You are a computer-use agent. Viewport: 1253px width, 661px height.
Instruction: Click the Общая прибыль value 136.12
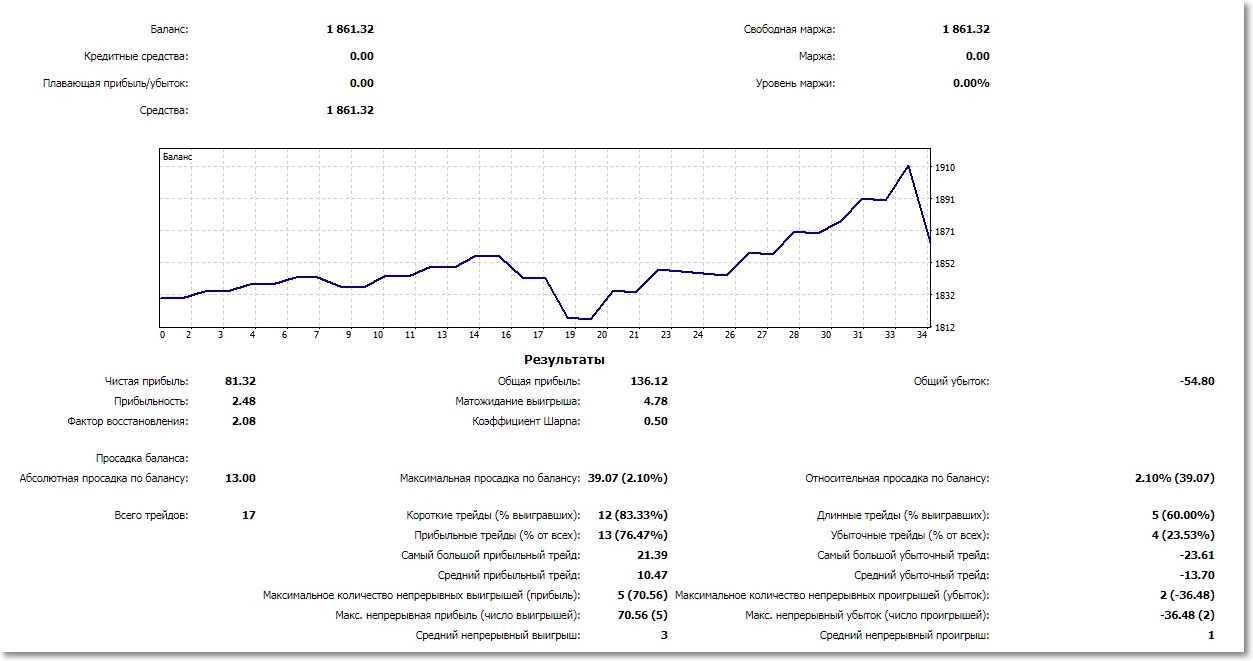tap(649, 381)
